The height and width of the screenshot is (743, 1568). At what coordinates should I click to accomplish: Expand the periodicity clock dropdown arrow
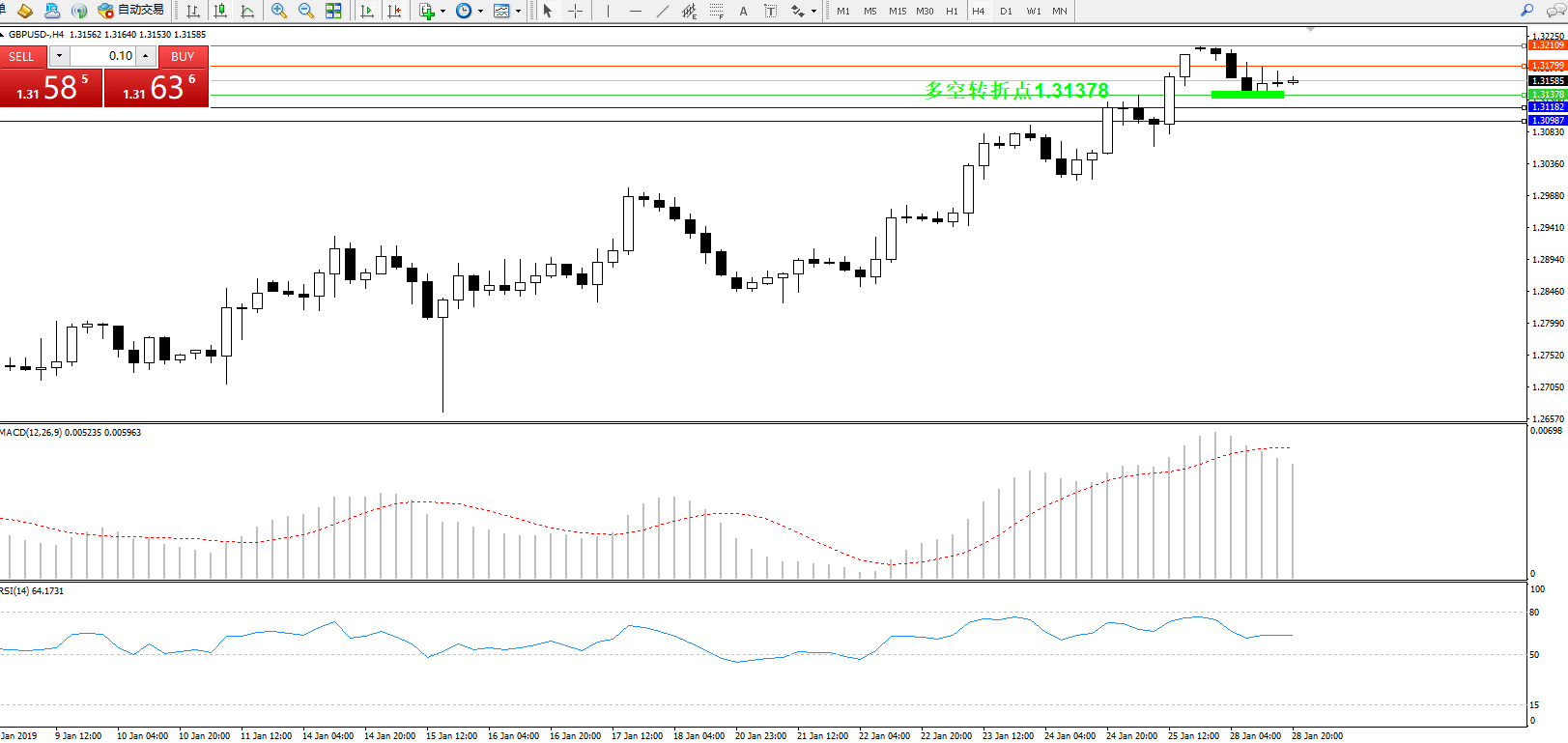tap(480, 12)
